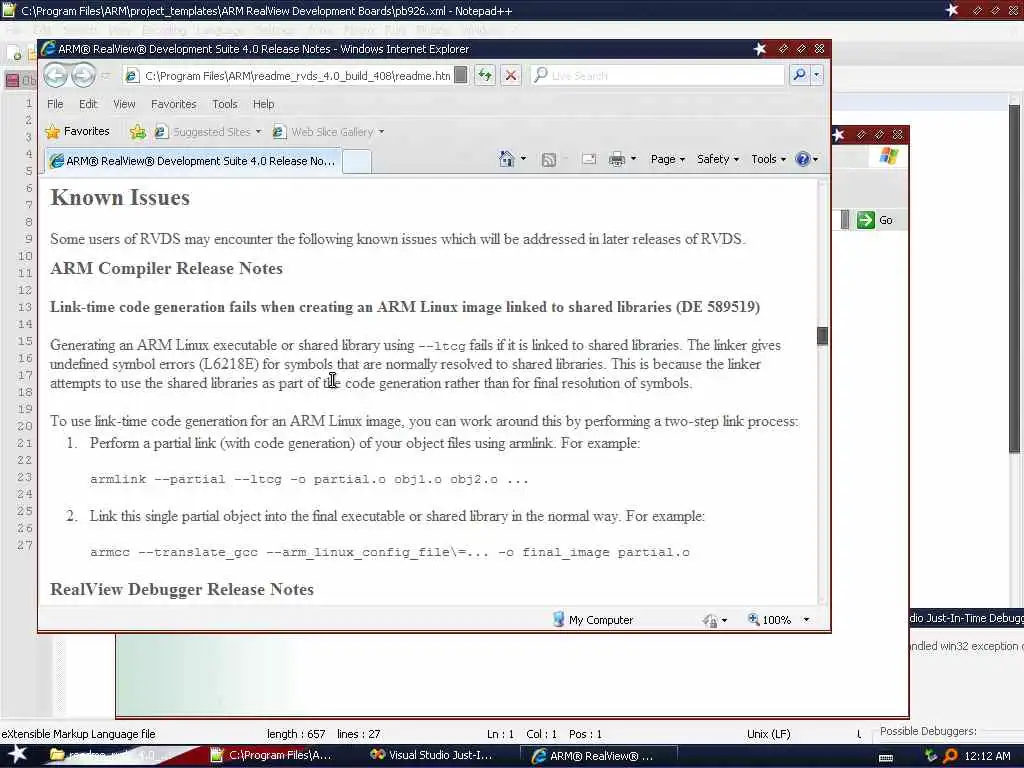This screenshot has width=1024, height=768.
Task: Open Web Slice Gallery dropdown
Action: point(328,132)
